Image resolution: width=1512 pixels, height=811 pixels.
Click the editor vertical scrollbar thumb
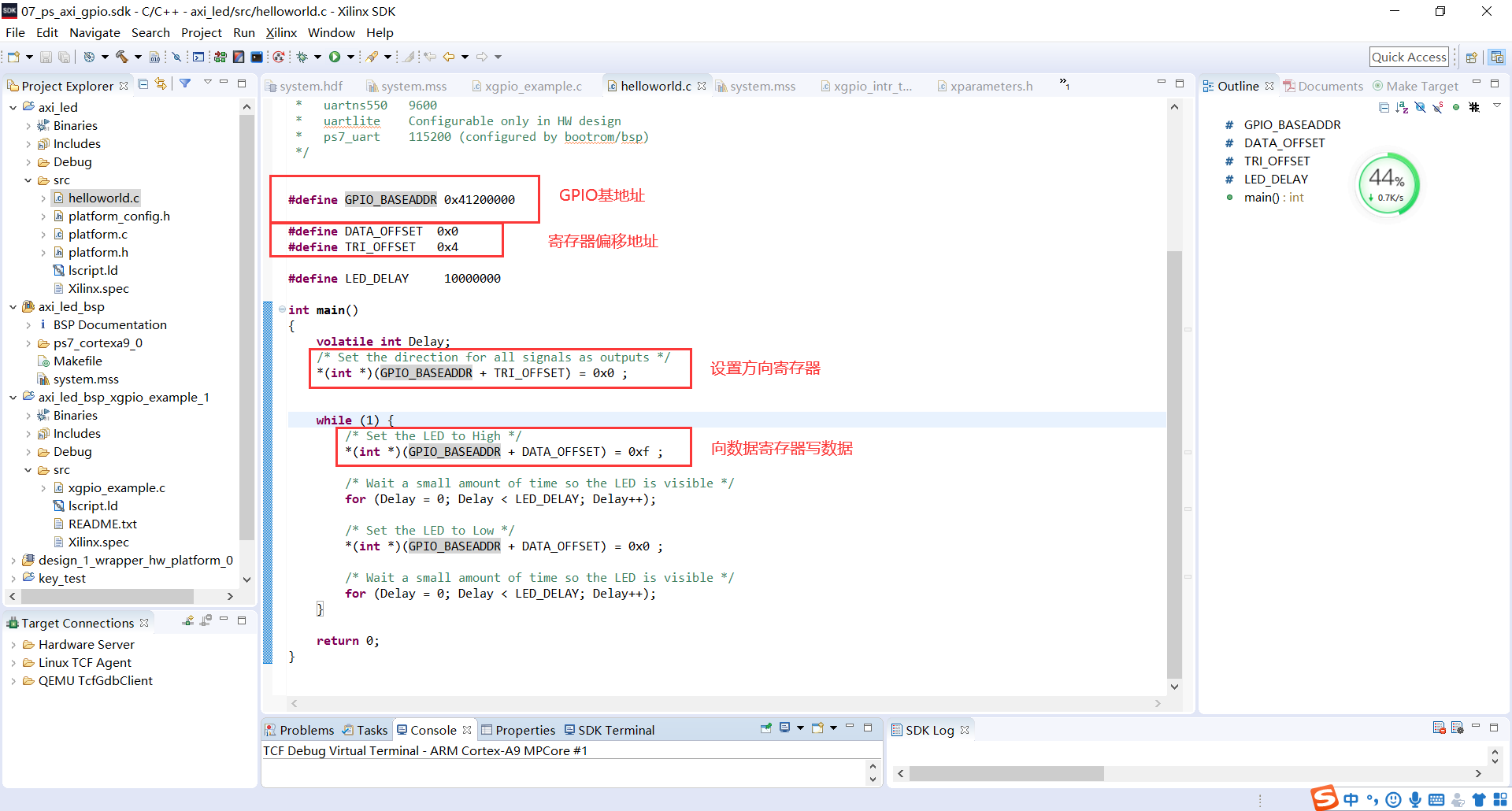coord(1174,464)
